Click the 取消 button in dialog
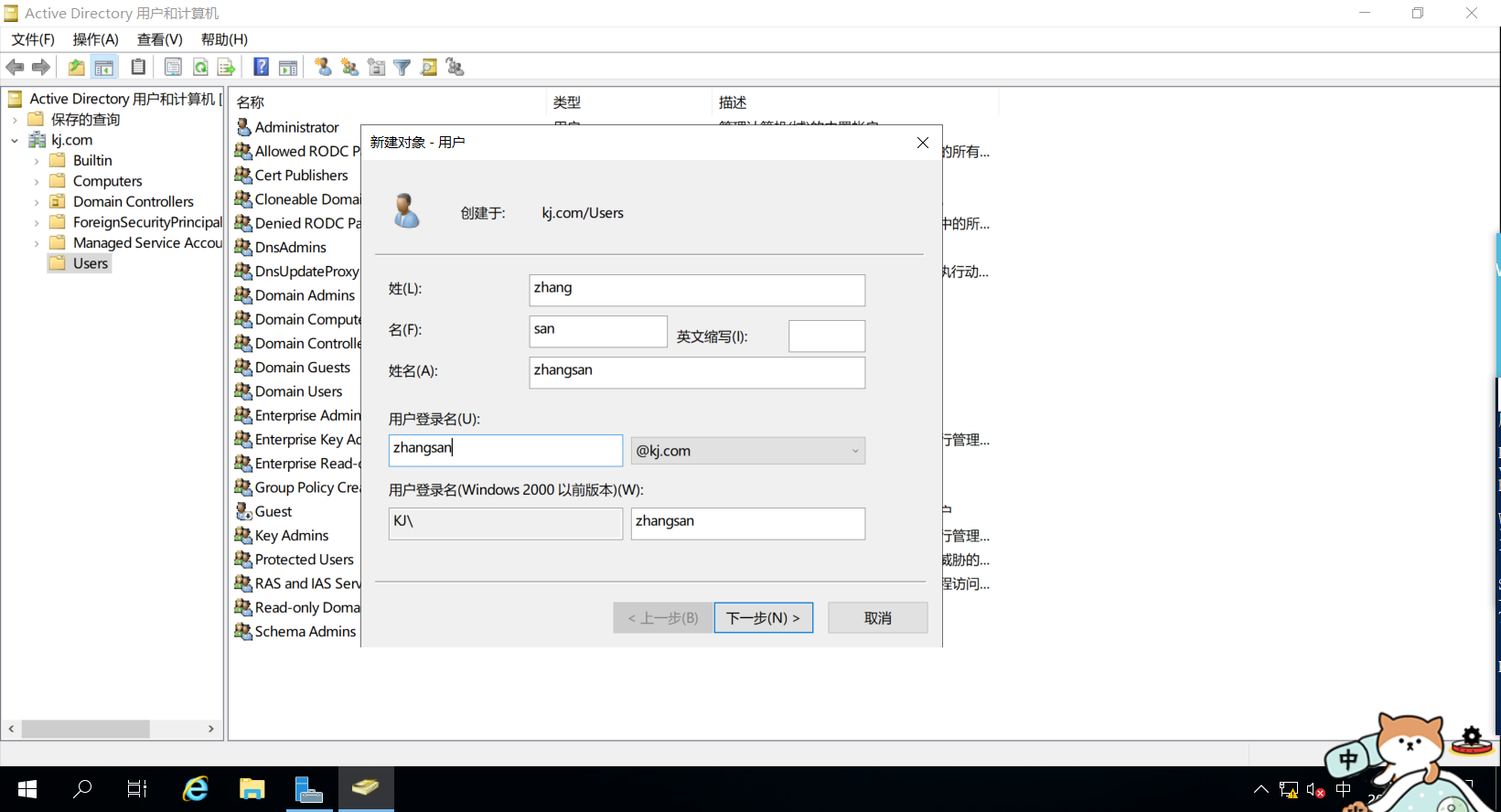1501x812 pixels. [877, 617]
